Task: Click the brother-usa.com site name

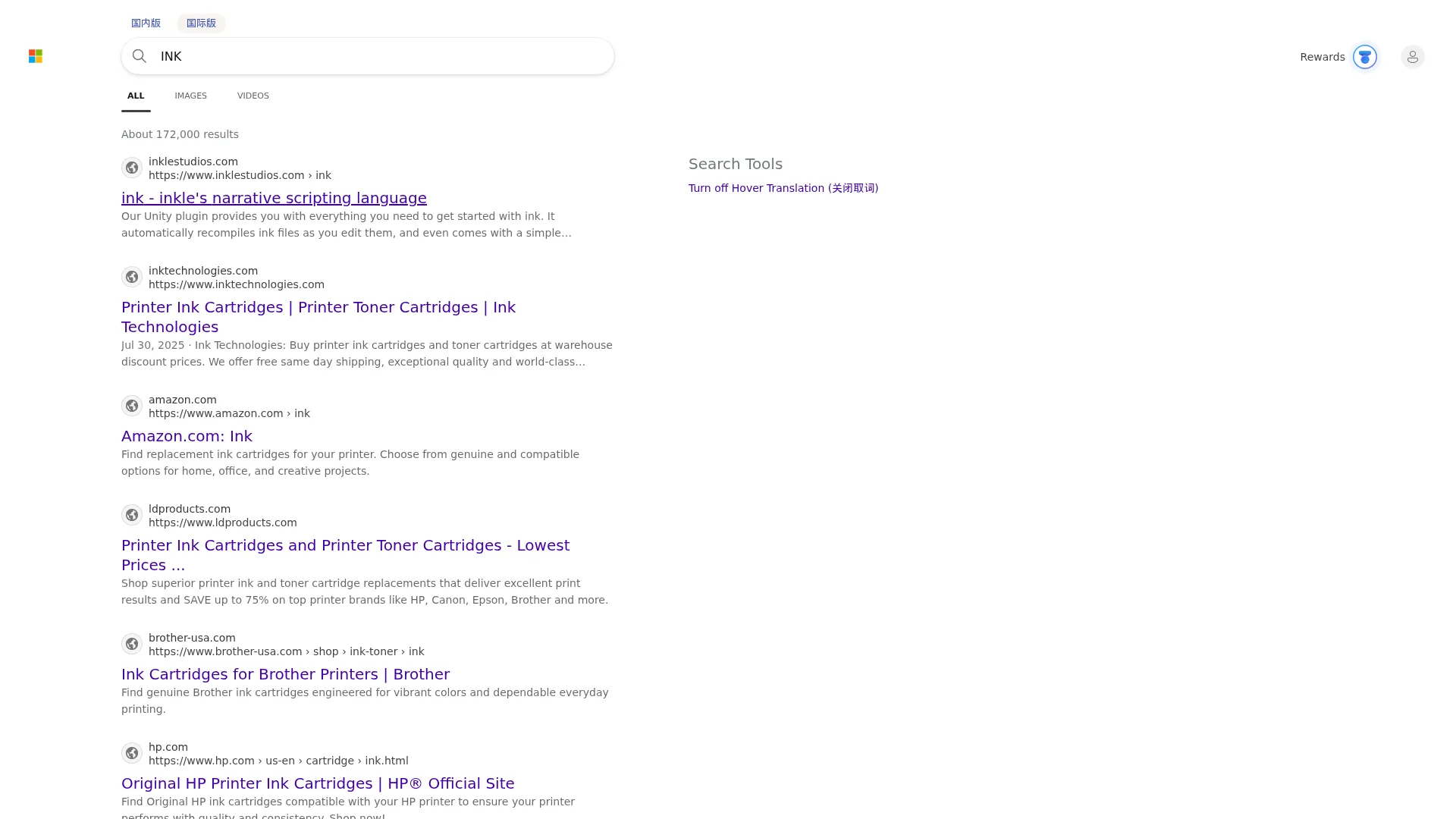Action: (192, 638)
